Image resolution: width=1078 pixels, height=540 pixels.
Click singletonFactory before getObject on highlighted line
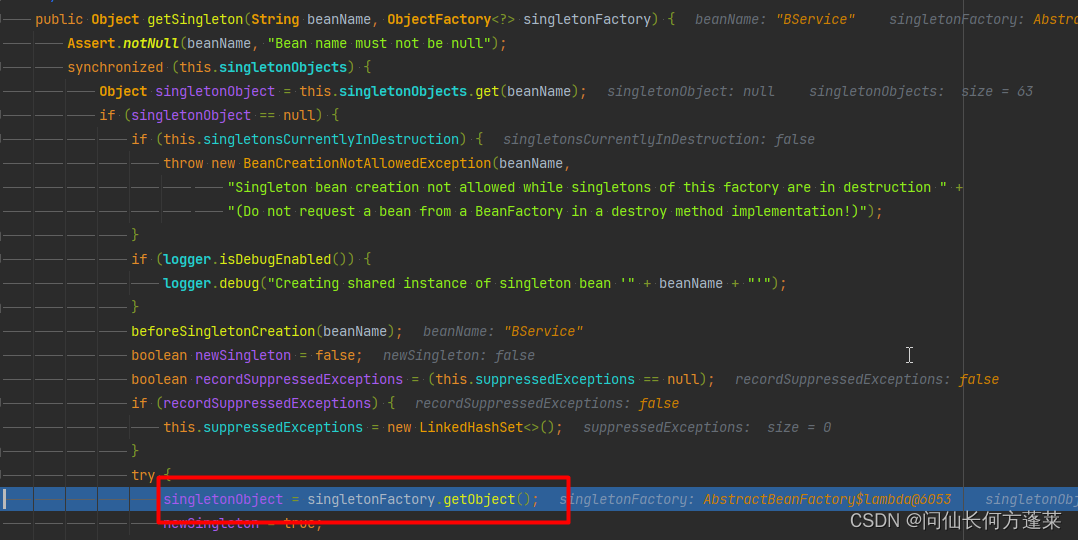click(x=371, y=499)
